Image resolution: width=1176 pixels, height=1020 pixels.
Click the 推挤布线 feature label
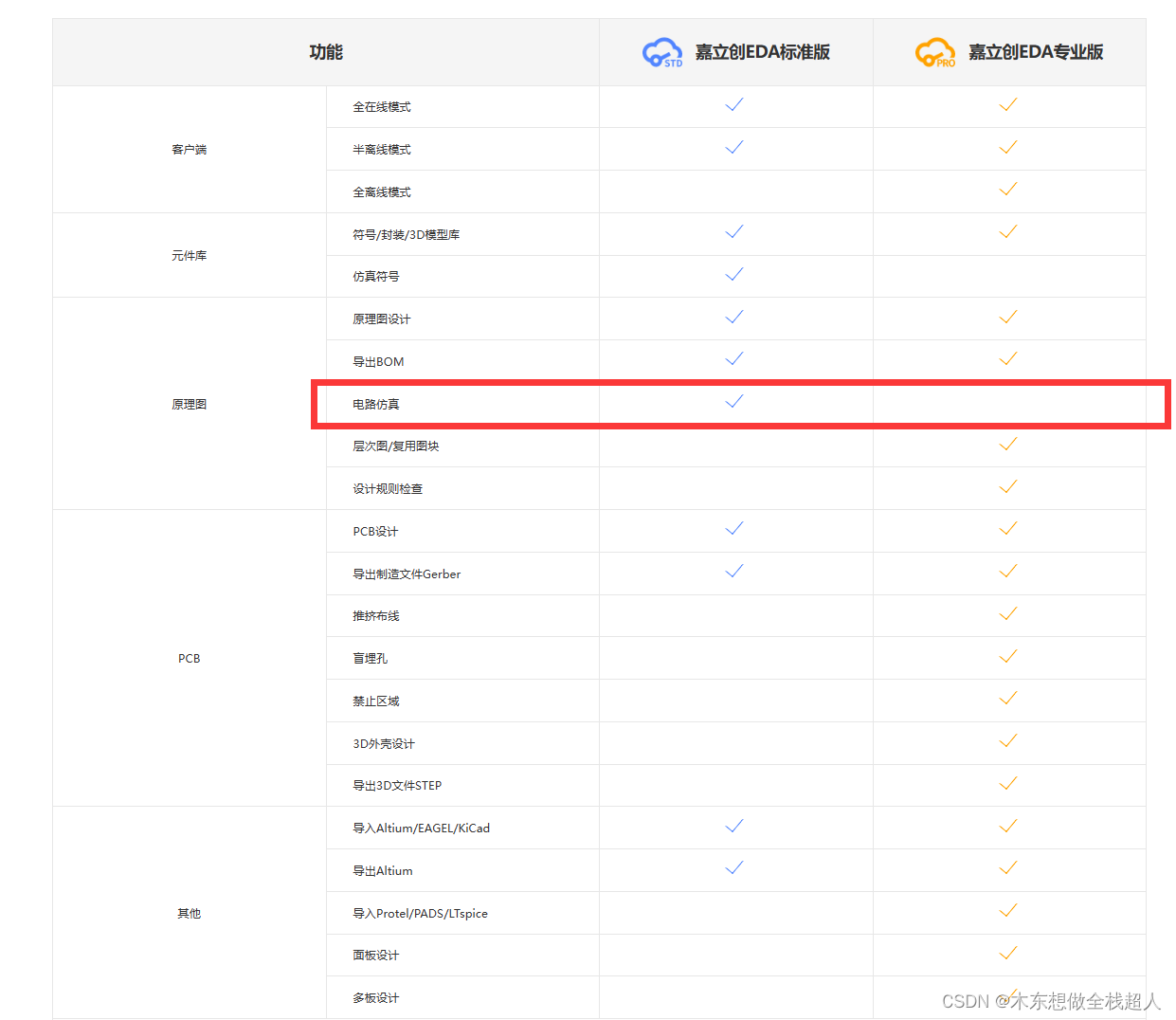coord(376,616)
